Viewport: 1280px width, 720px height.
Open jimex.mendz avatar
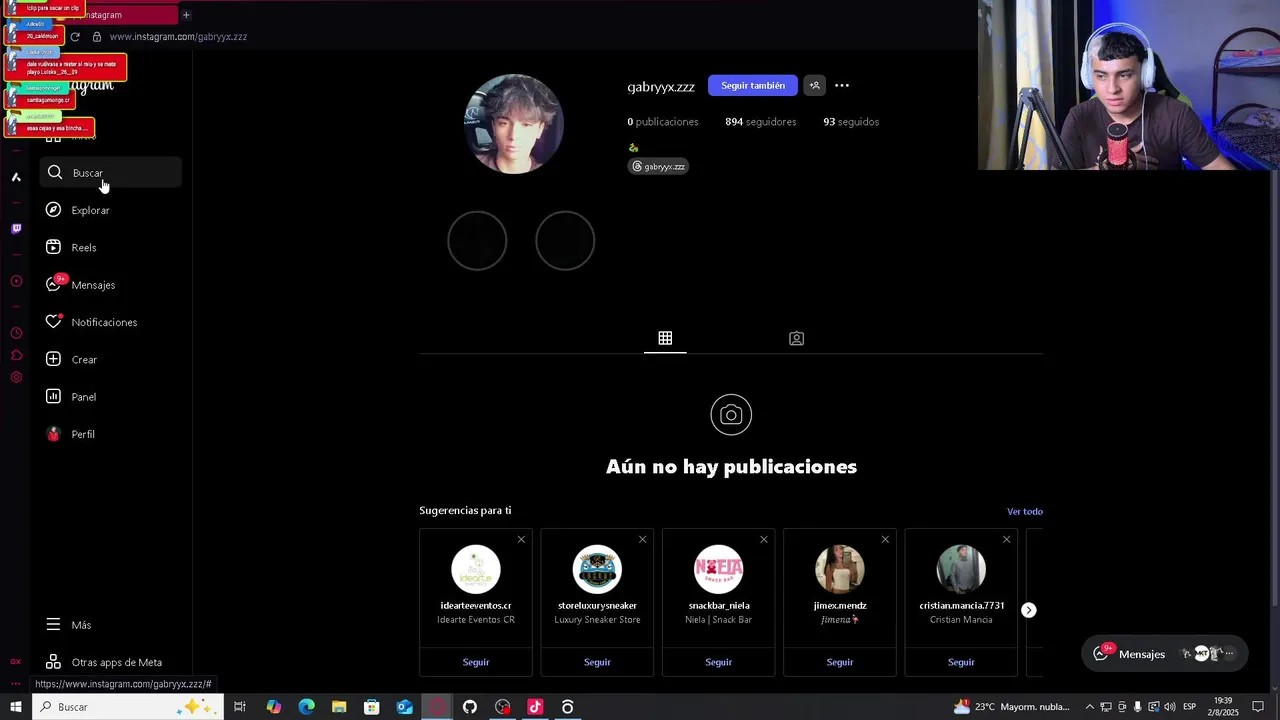coord(840,569)
